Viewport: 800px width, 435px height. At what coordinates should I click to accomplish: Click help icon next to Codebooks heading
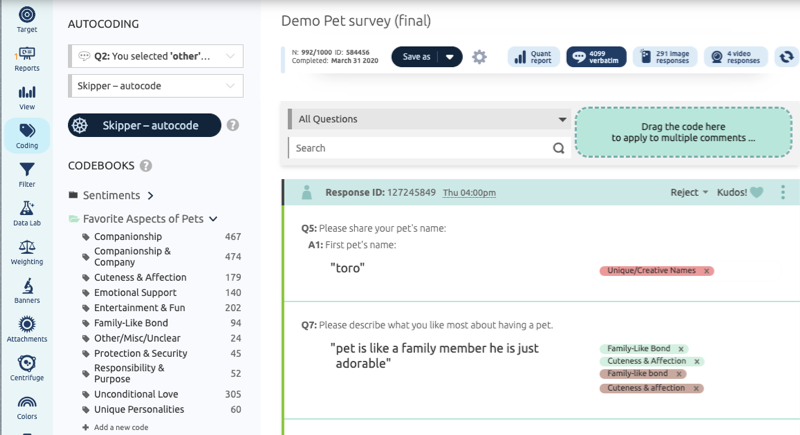pyautogui.click(x=146, y=166)
